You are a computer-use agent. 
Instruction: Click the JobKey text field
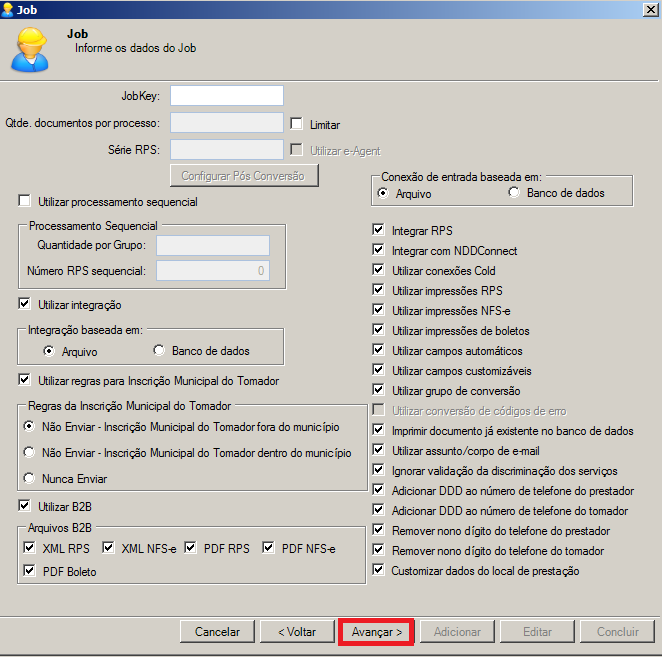click(227, 95)
